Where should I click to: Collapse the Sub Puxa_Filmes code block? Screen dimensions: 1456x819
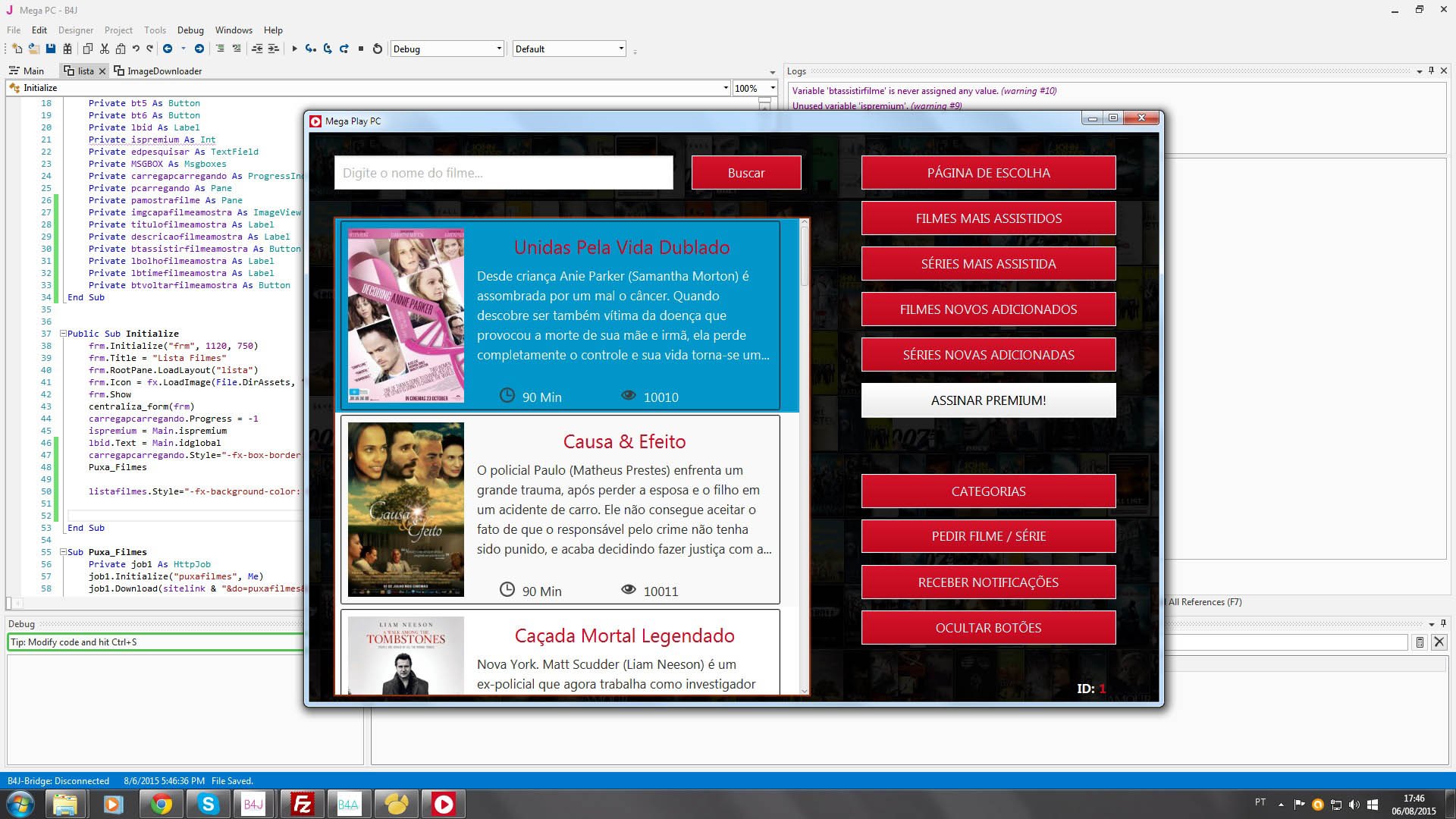tap(64, 552)
